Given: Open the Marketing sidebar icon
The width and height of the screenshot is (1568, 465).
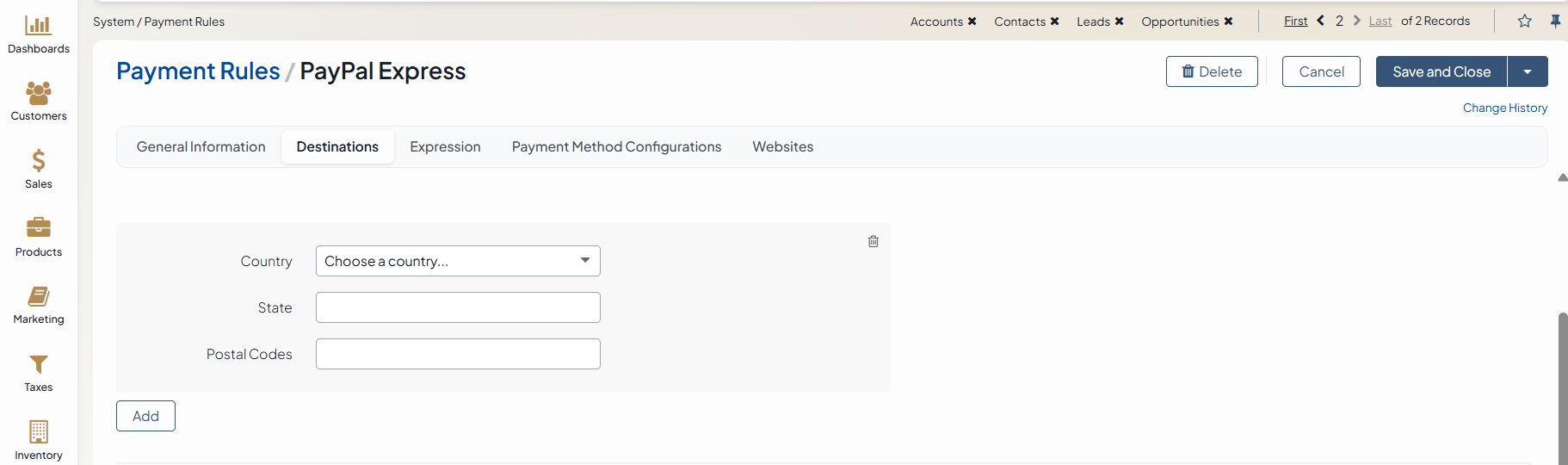Looking at the screenshot, I should pos(38,296).
